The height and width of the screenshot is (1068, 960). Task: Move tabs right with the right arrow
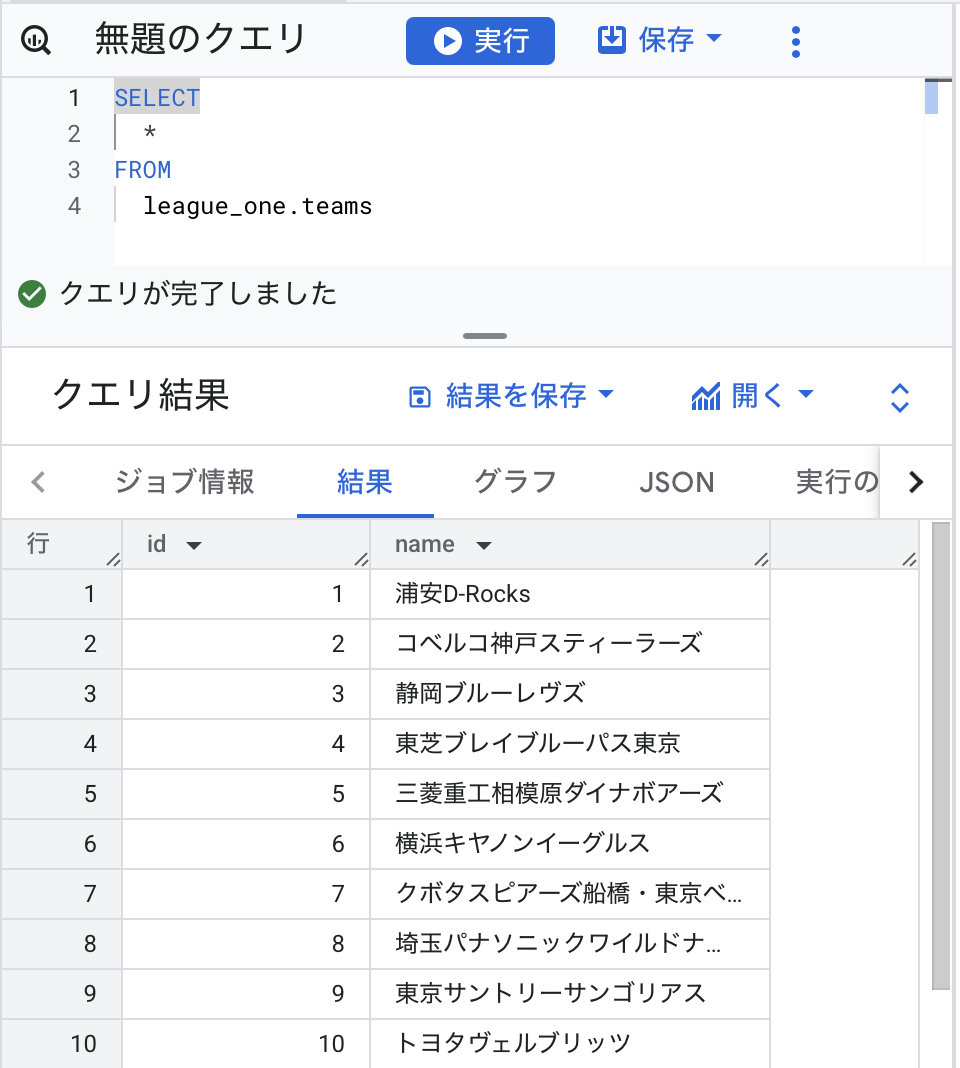916,482
